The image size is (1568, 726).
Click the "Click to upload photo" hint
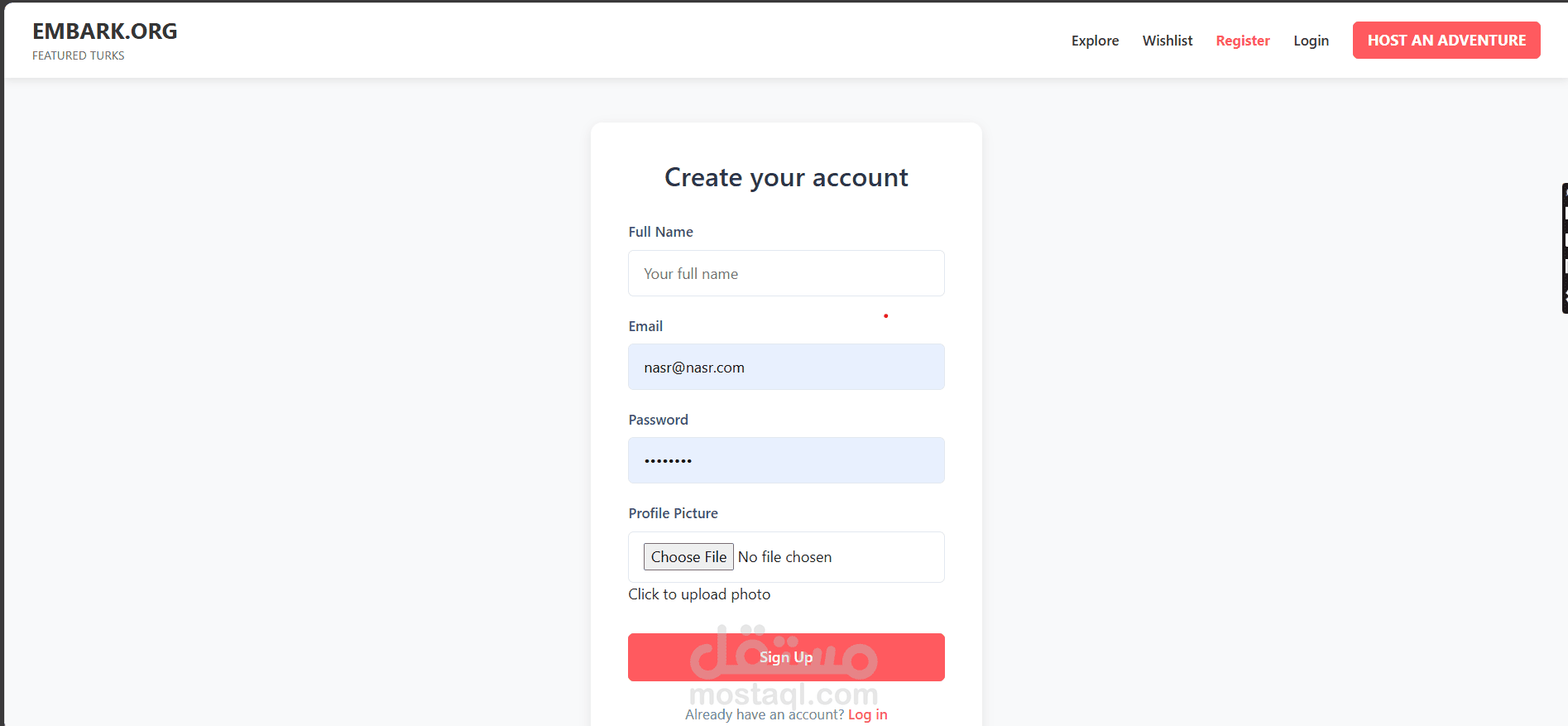coord(699,594)
